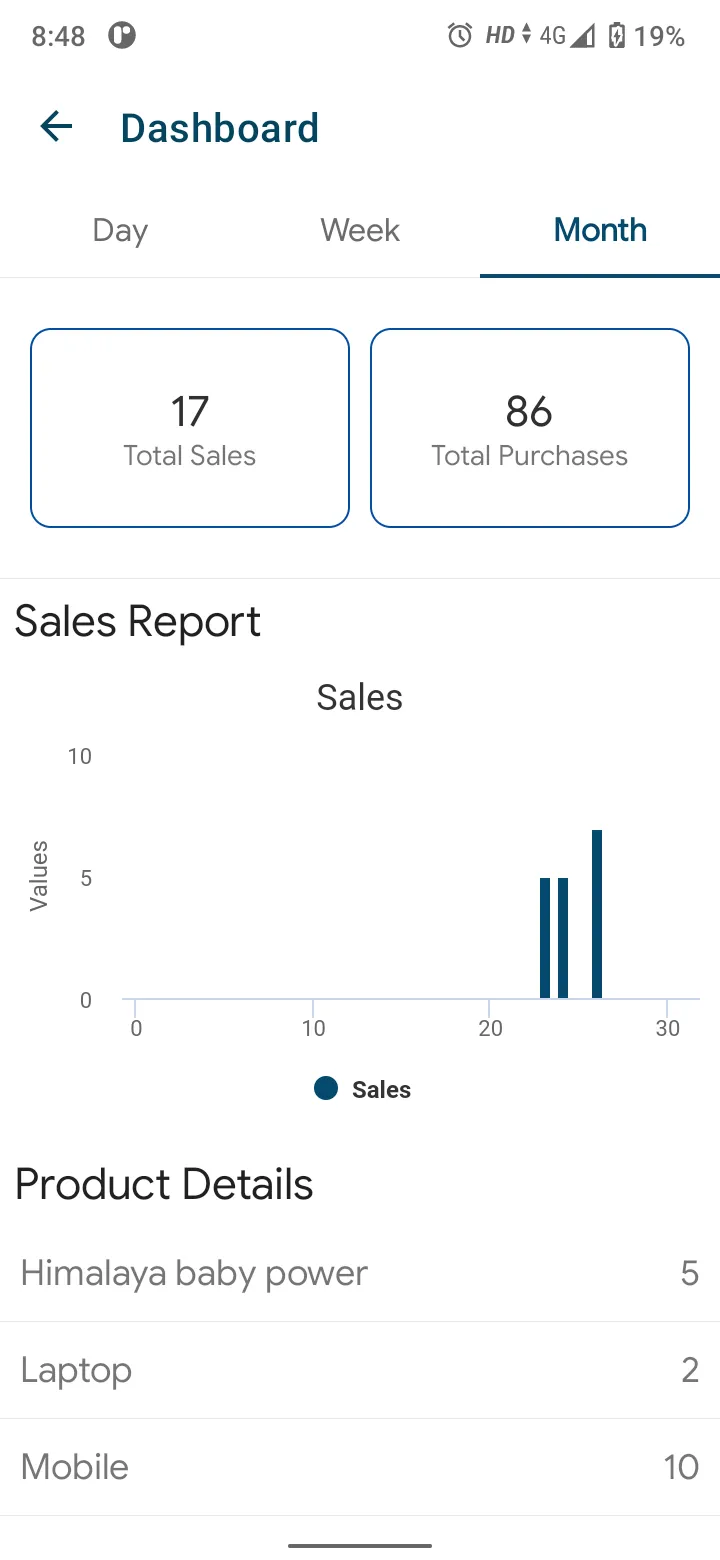The height and width of the screenshot is (1560, 720).
Task: Tap the Sales Report heading
Action: coord(138,622)
